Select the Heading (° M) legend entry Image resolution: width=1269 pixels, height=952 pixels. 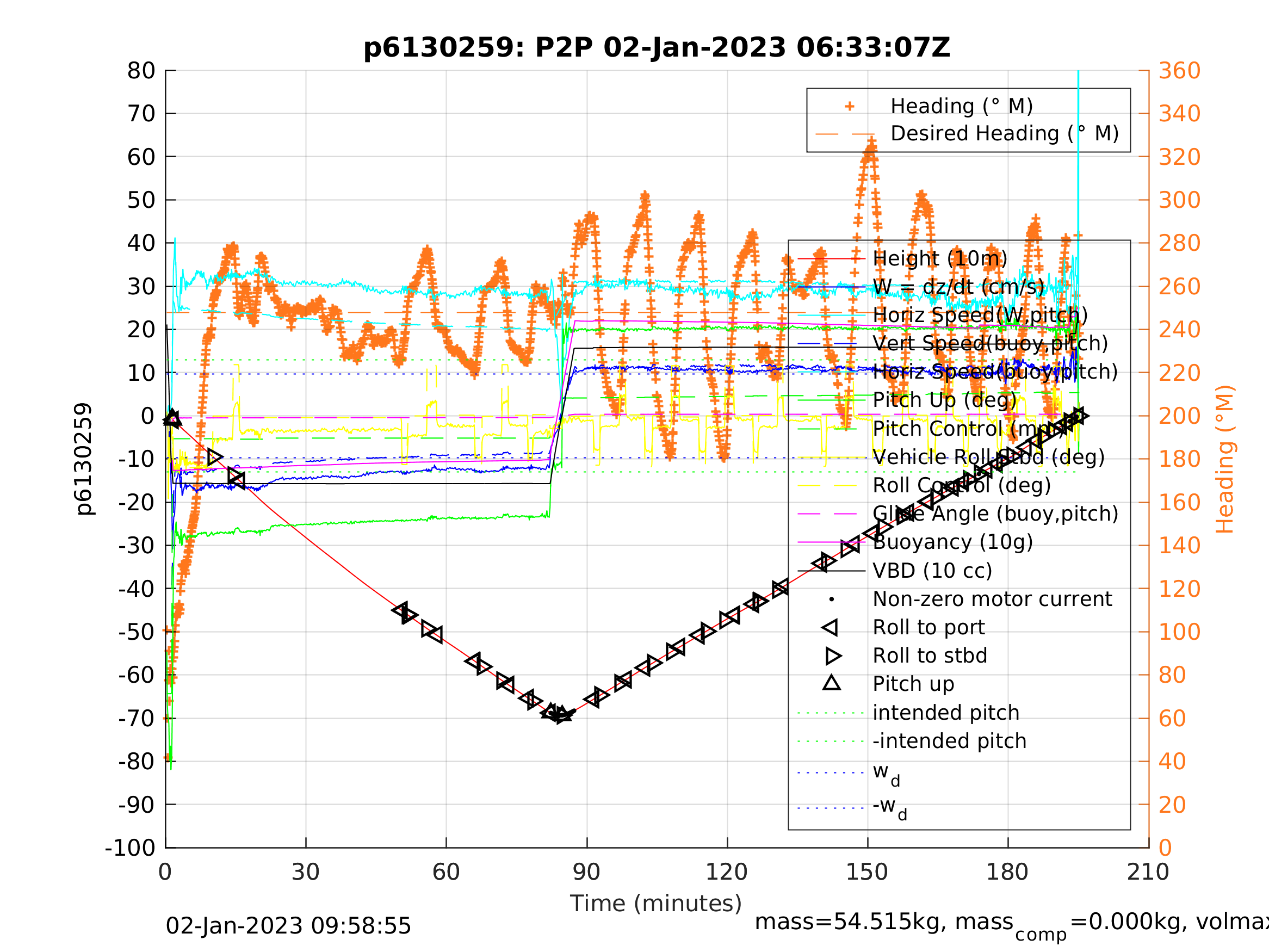(x=962, y=106)
